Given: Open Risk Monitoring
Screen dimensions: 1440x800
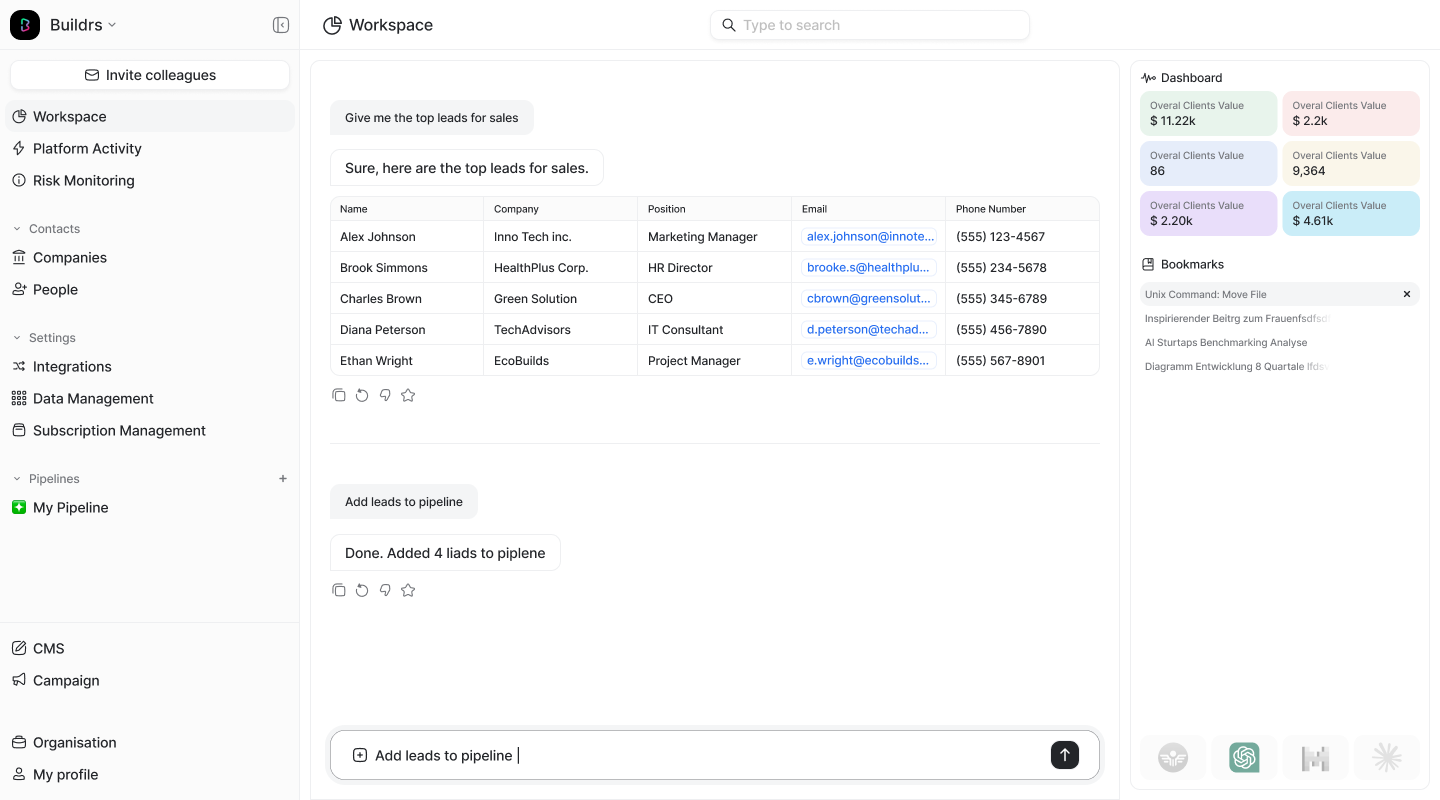Looking at the screenshot, I should click(83, 180).
